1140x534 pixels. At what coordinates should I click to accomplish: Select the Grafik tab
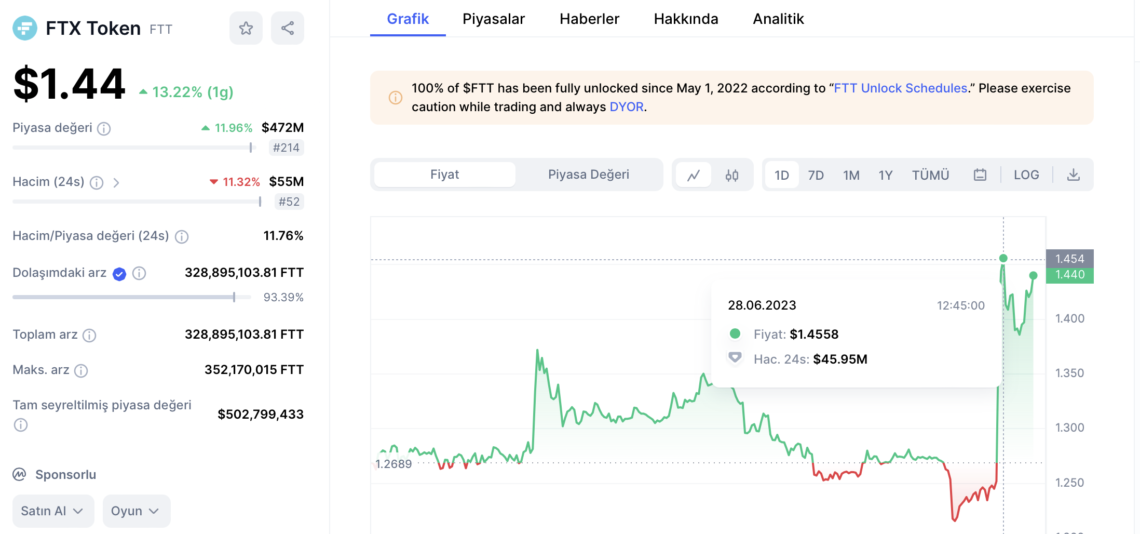(408, 19)
